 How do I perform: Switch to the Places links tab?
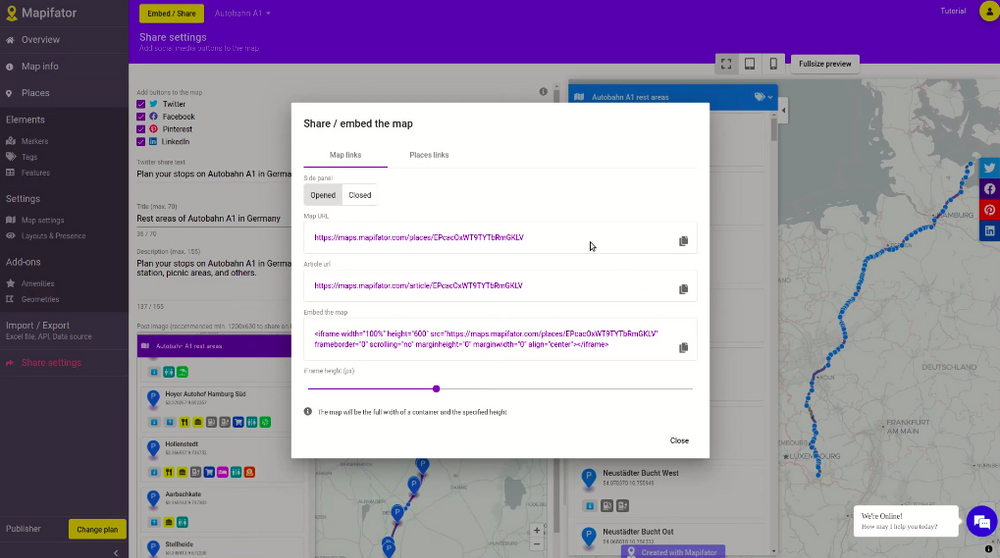[429, 155]
